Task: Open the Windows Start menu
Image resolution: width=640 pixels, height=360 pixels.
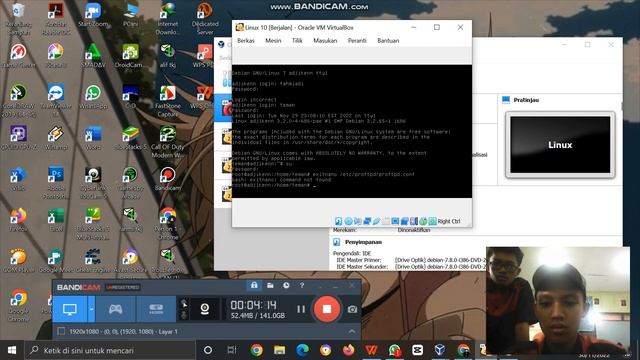Action: coord(12,350)
